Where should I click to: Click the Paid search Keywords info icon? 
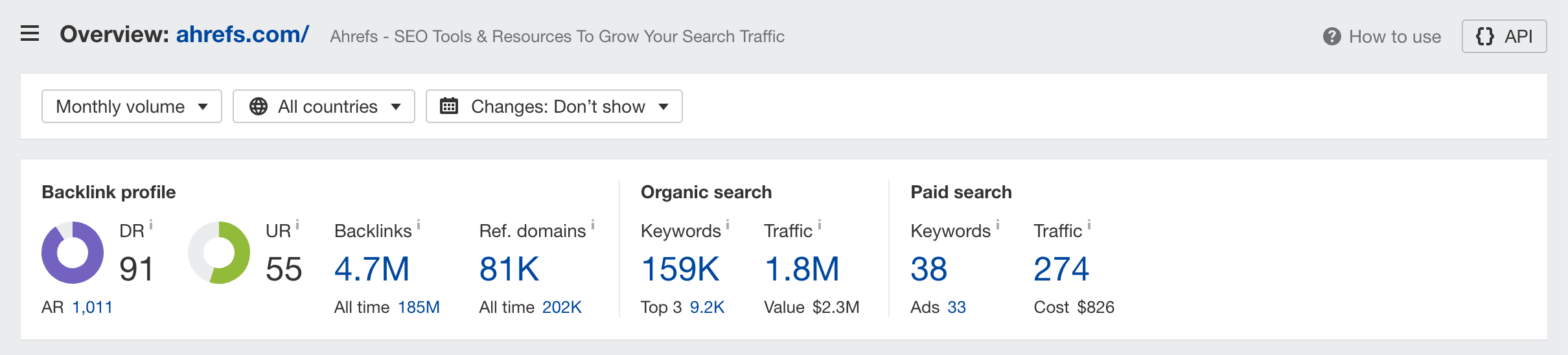[998, 225]
